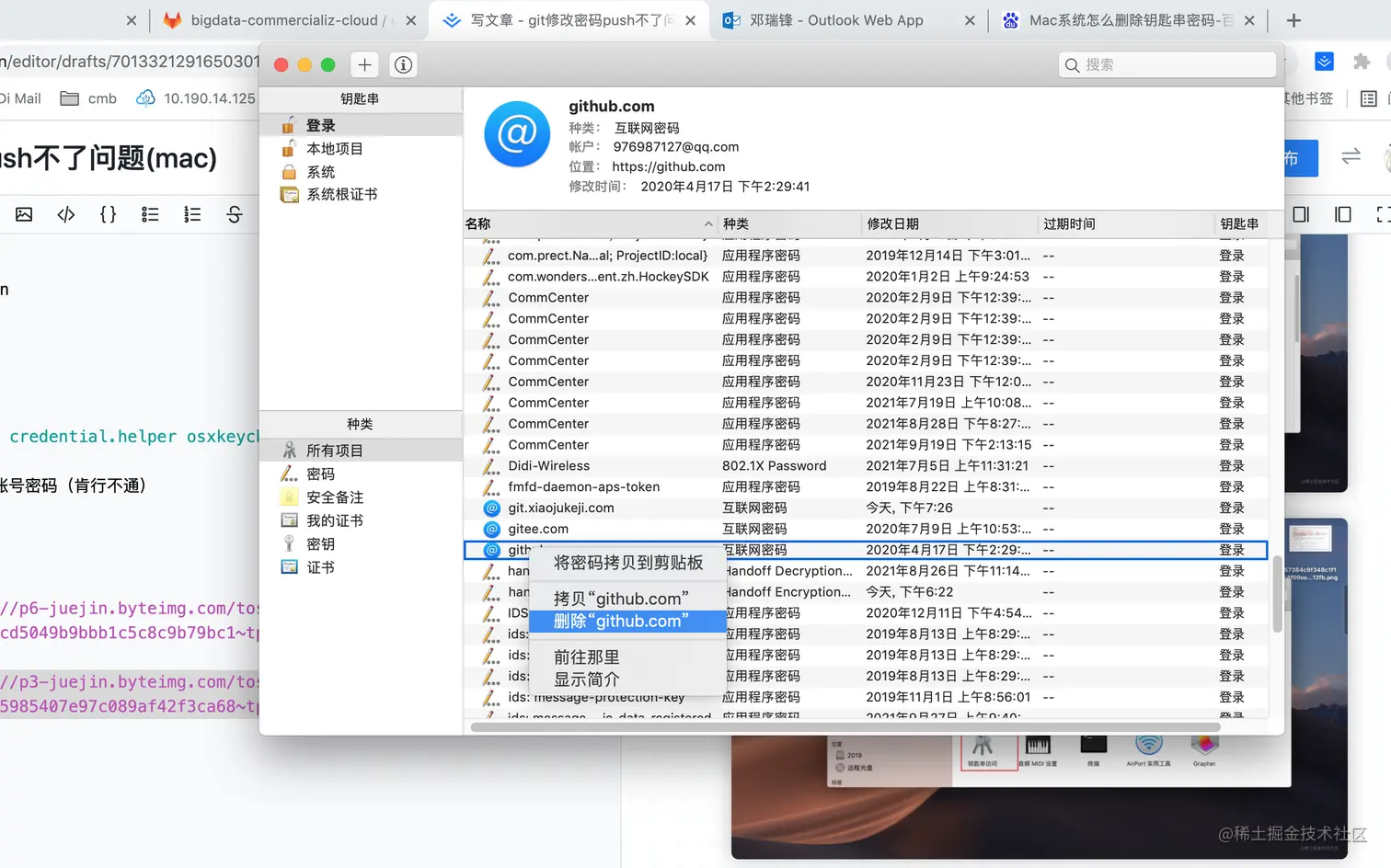
Task: Click the vertical scrollbar of keychain list
Action: point(1277,595)
